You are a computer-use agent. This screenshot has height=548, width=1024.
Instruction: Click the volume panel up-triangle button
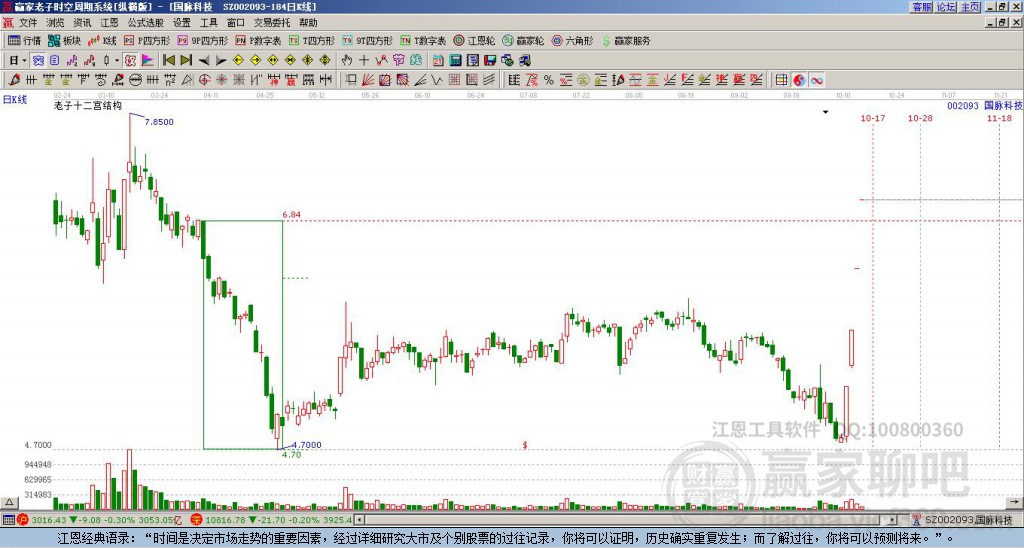tap(9, 502)
